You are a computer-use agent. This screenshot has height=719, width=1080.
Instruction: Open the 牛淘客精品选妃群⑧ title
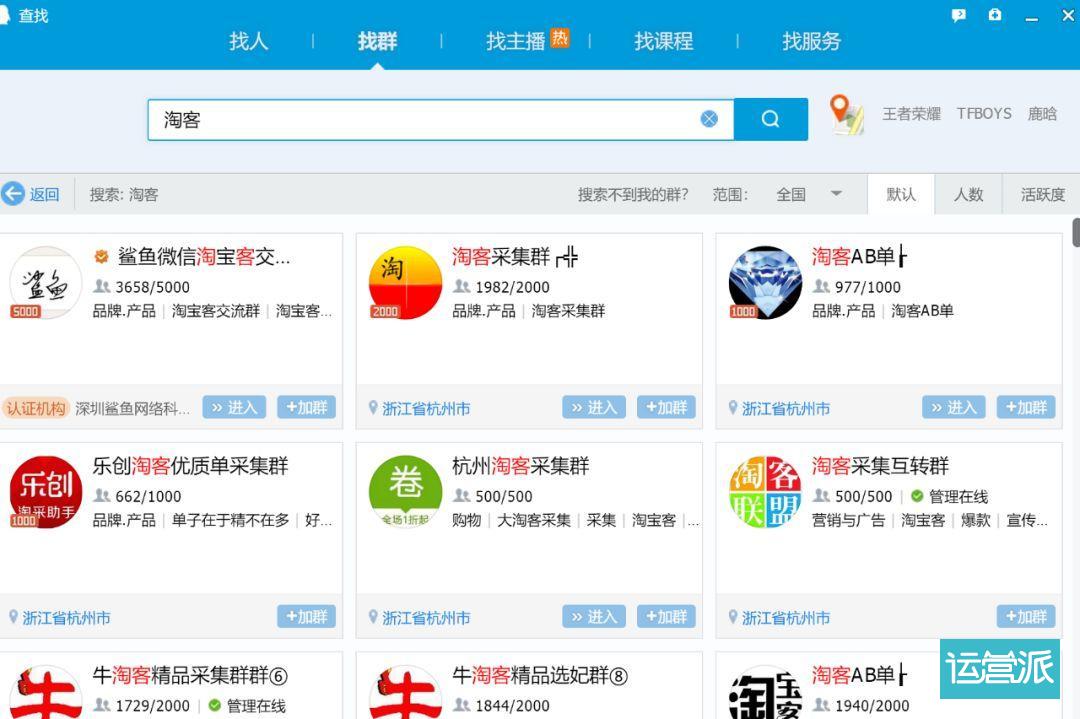[x=540, y=676]
